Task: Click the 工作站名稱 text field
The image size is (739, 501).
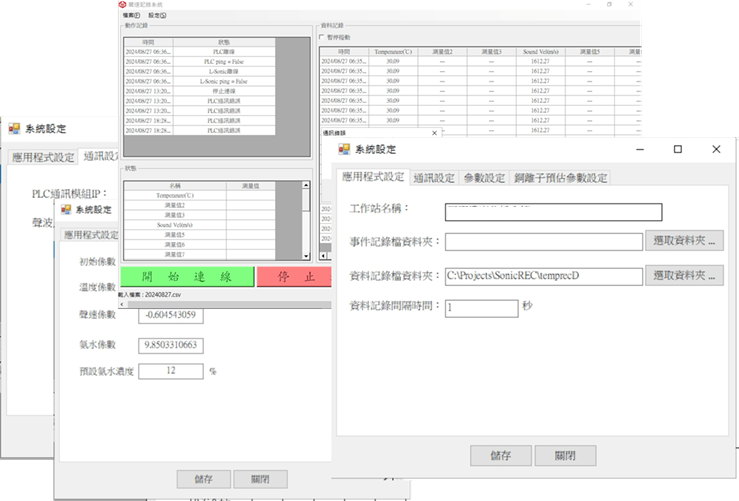Action: tap(553, 211)
